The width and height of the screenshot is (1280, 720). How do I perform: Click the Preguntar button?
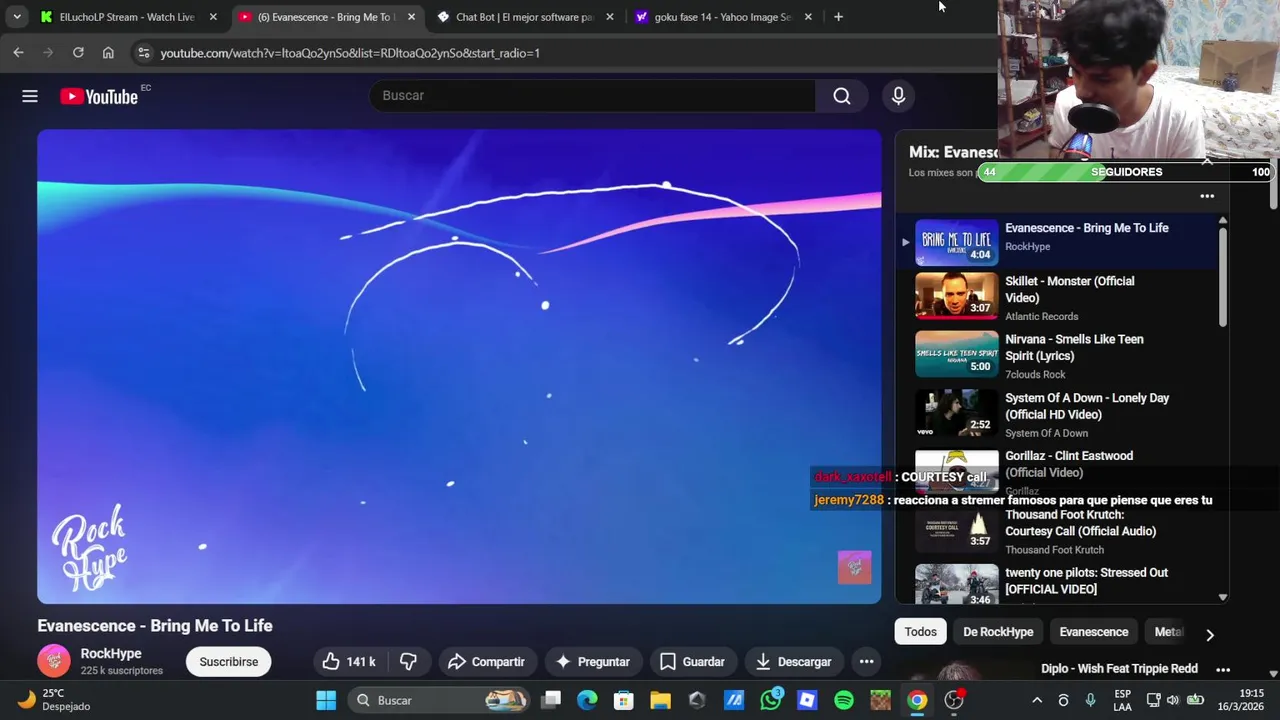point(593,662)
